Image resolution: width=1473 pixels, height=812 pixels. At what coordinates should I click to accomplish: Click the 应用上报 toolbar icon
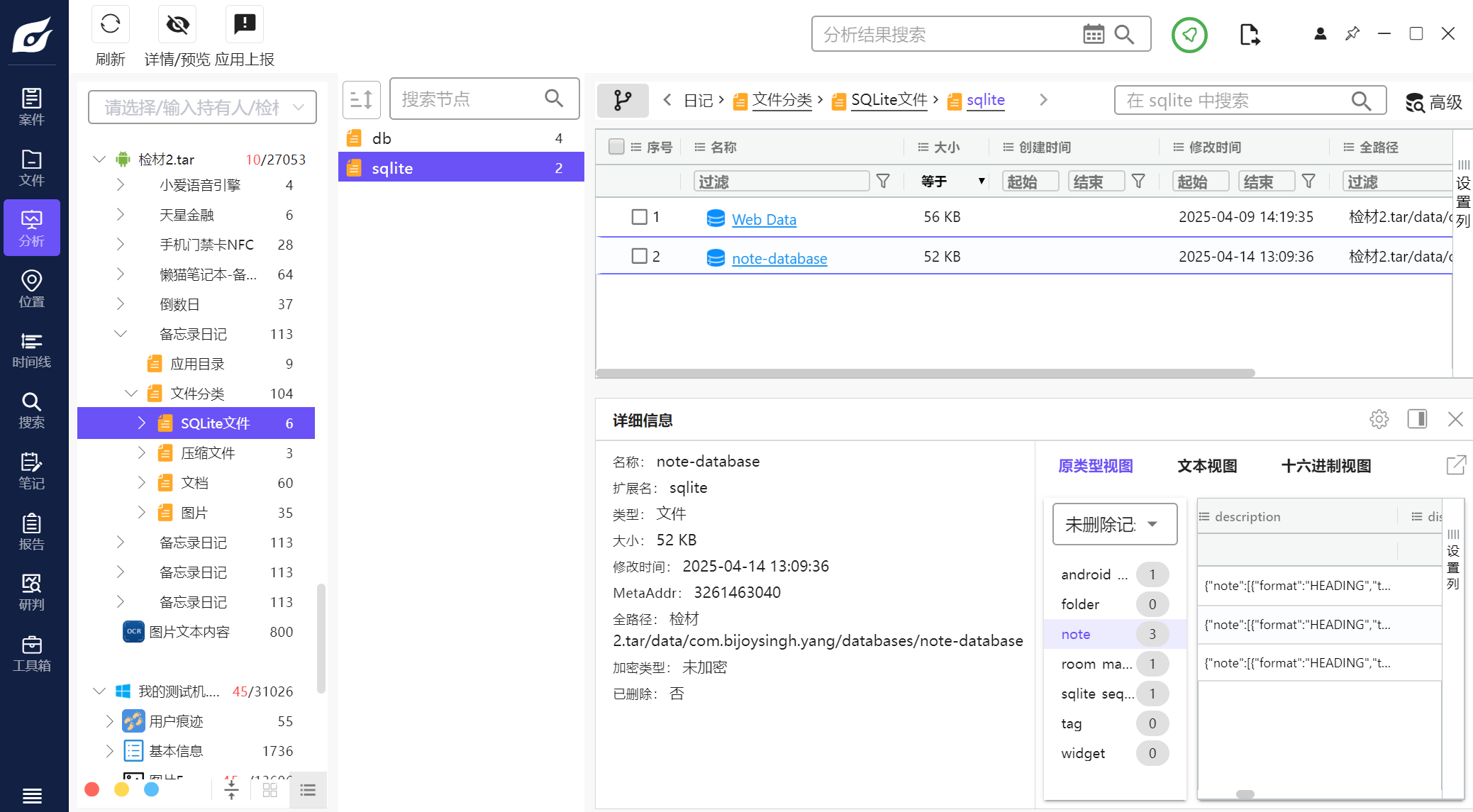click(244, 23)
